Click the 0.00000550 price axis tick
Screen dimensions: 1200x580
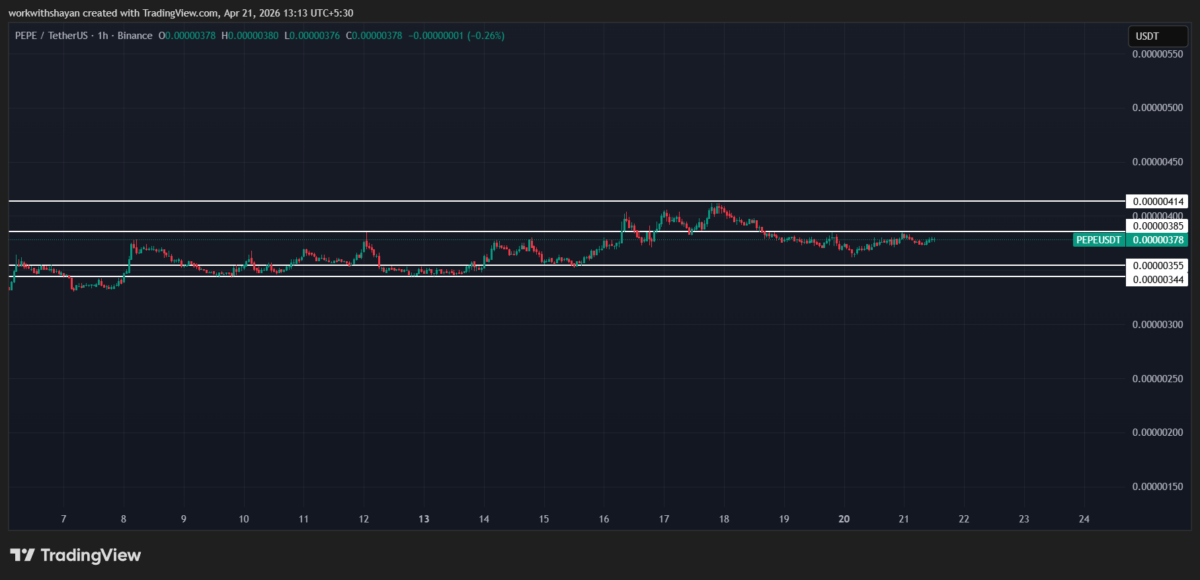pos(1158,54)
